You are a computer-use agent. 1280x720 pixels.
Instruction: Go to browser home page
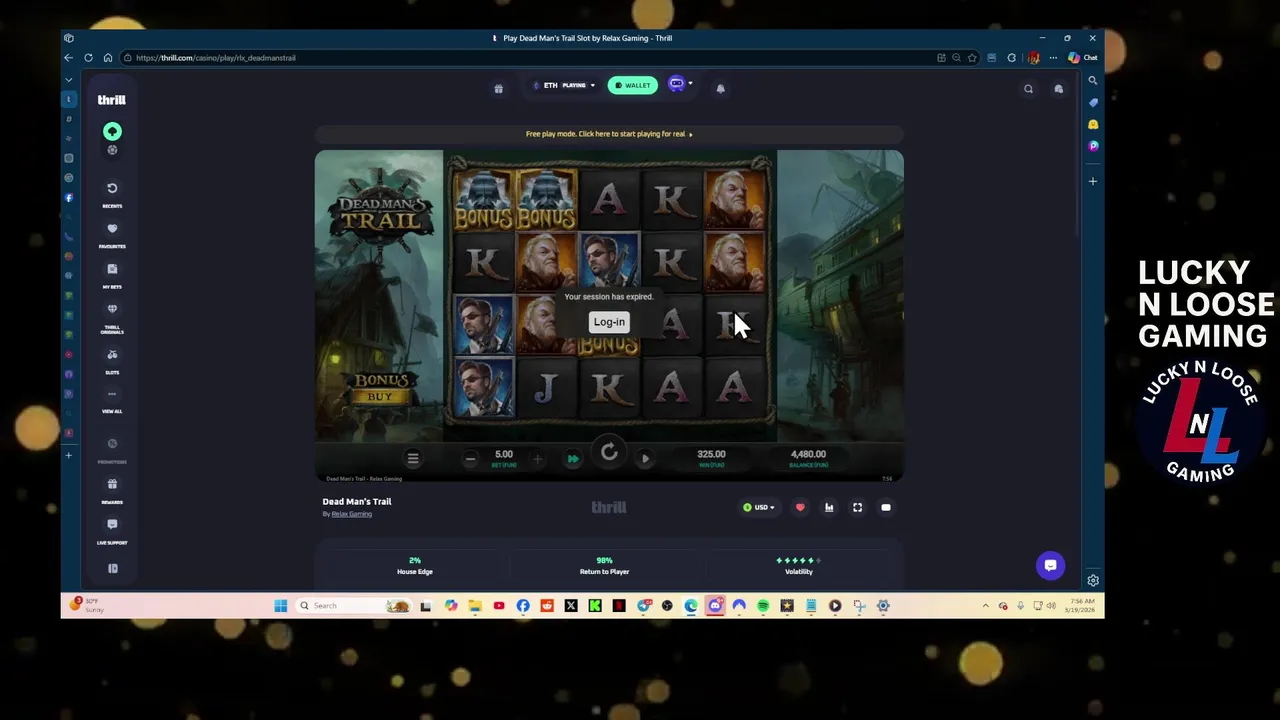pyautogui.click(x=108, y=58)
